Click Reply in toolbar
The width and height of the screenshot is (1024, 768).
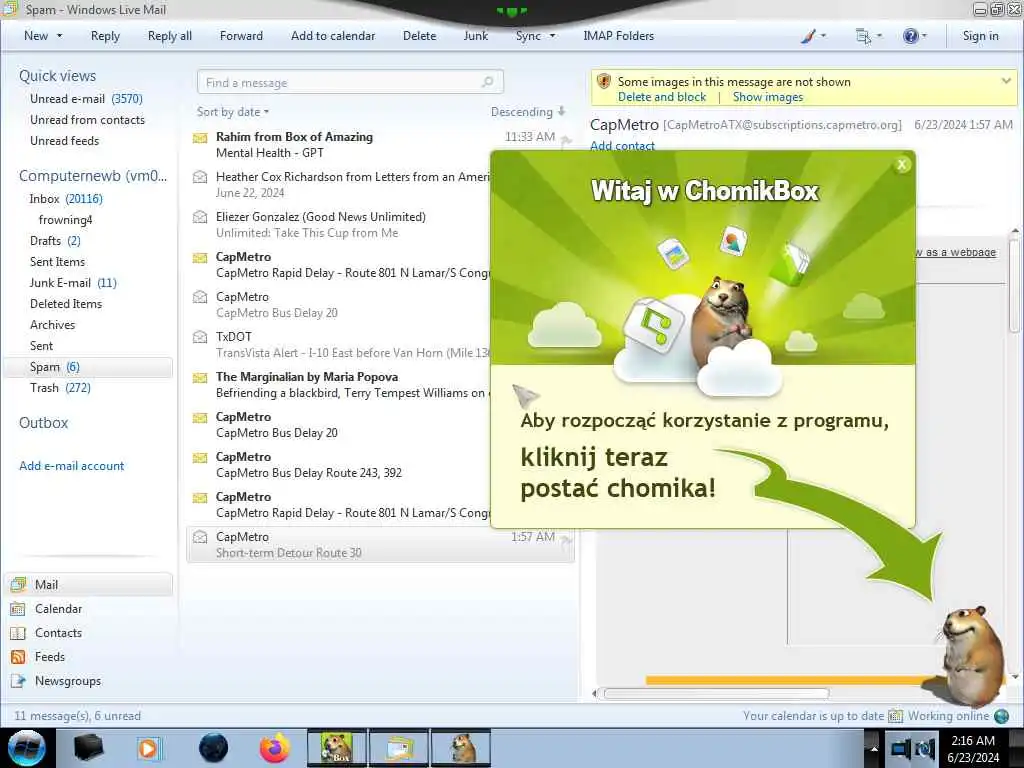[105, 36]
